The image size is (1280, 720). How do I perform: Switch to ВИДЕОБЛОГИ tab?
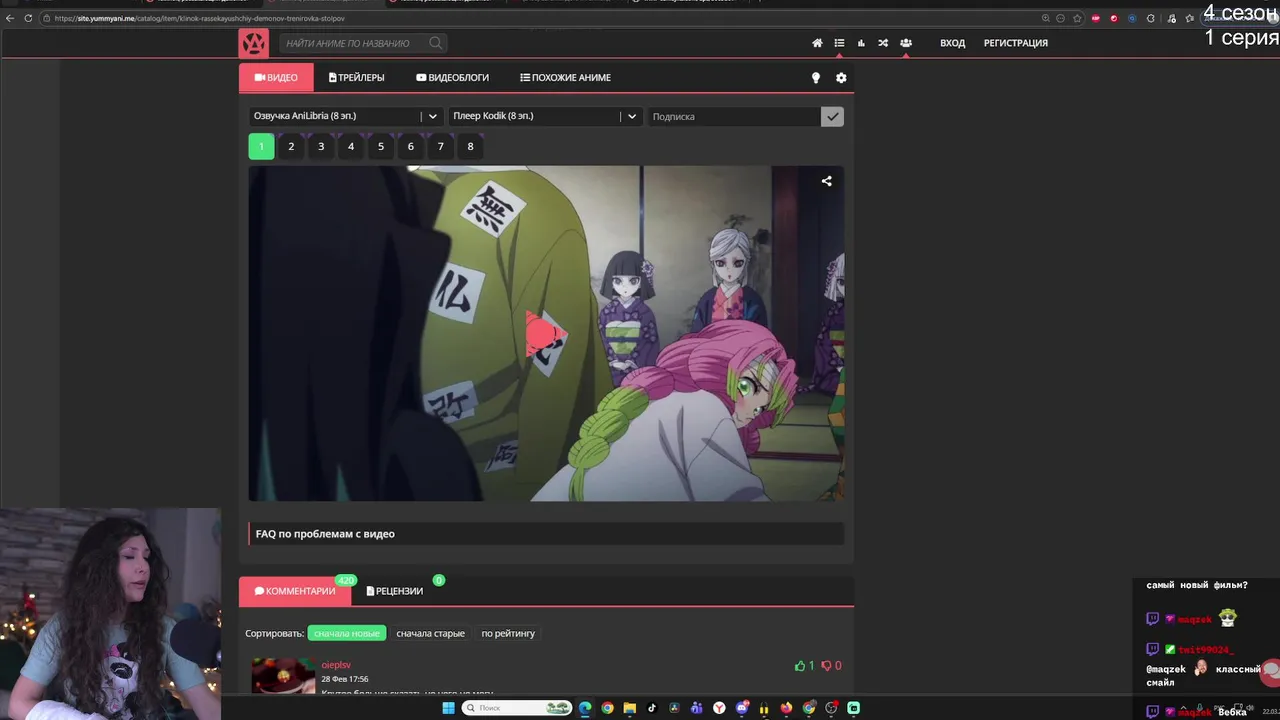click(x=453, y=78)
